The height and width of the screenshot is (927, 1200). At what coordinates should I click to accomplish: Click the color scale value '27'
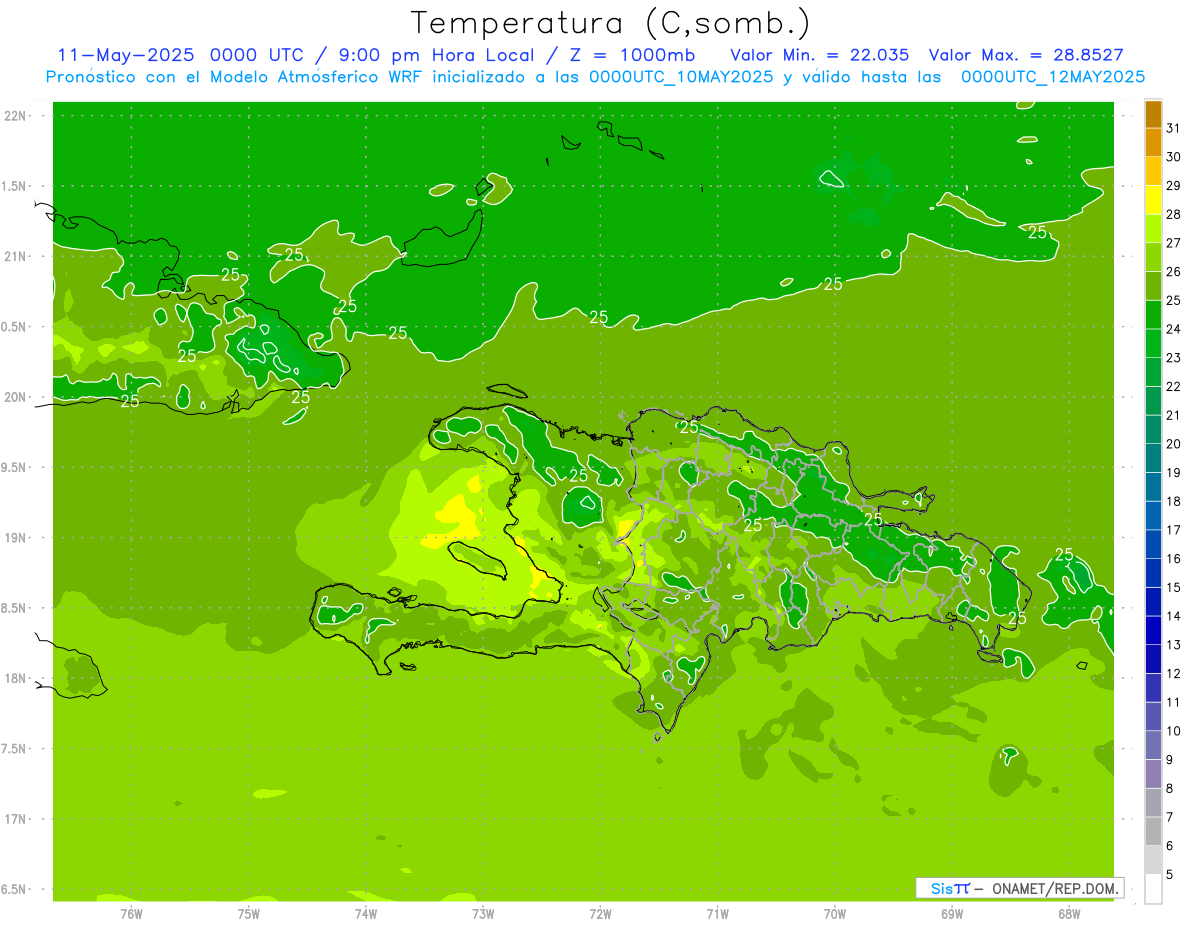tap(1173, 243)
